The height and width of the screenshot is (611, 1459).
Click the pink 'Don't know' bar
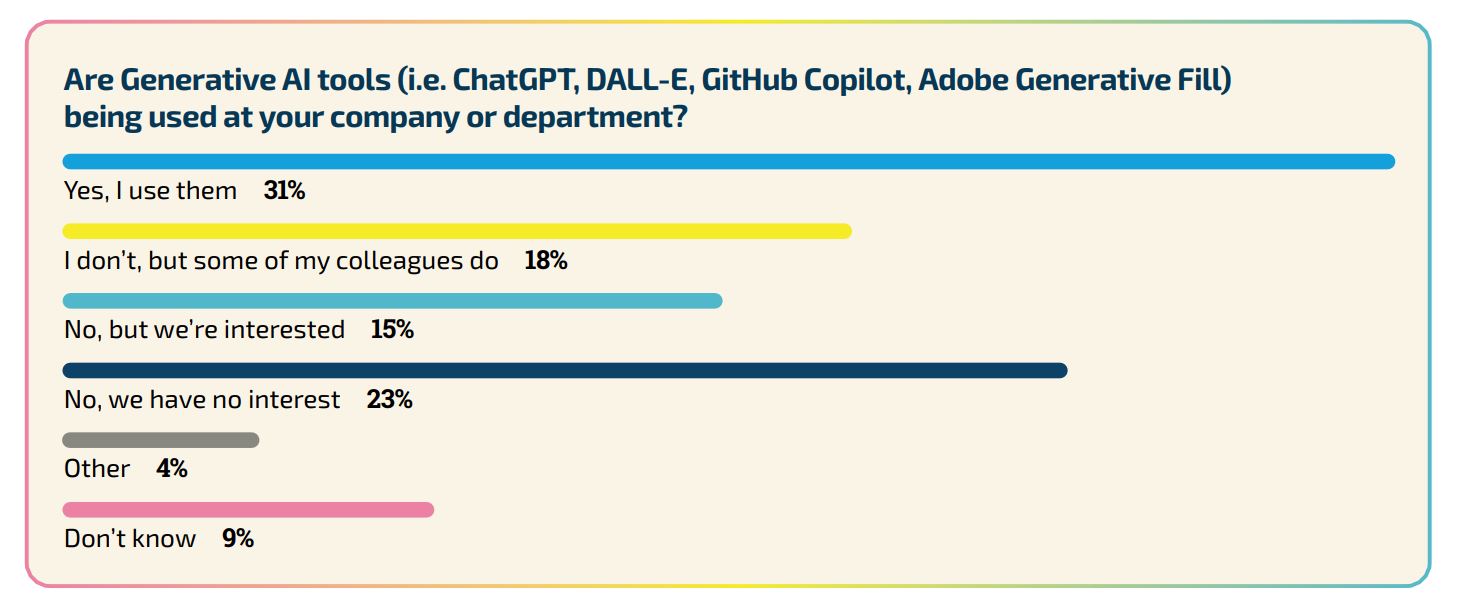pos(248,510)
